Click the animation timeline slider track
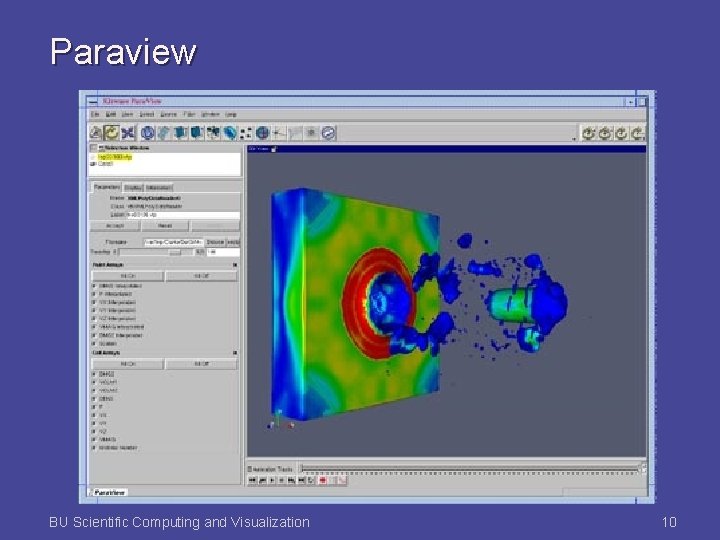 tap(469, 468)
